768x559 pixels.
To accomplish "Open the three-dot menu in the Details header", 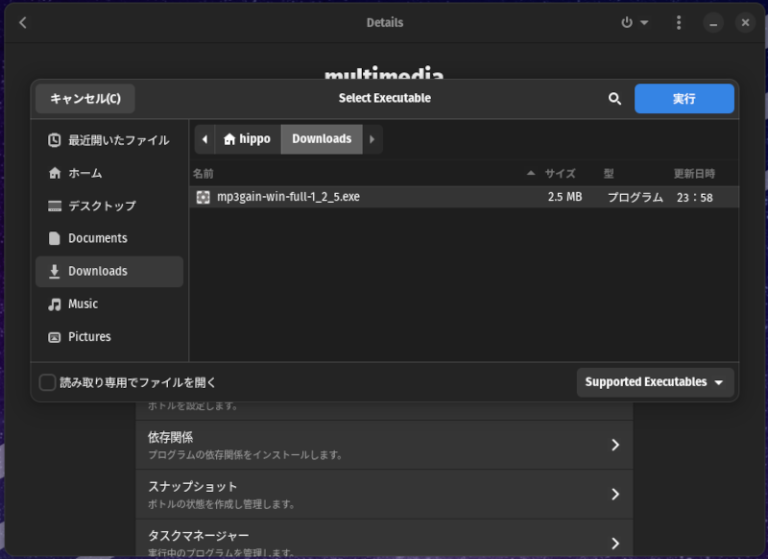I will [x=678, y=23].
